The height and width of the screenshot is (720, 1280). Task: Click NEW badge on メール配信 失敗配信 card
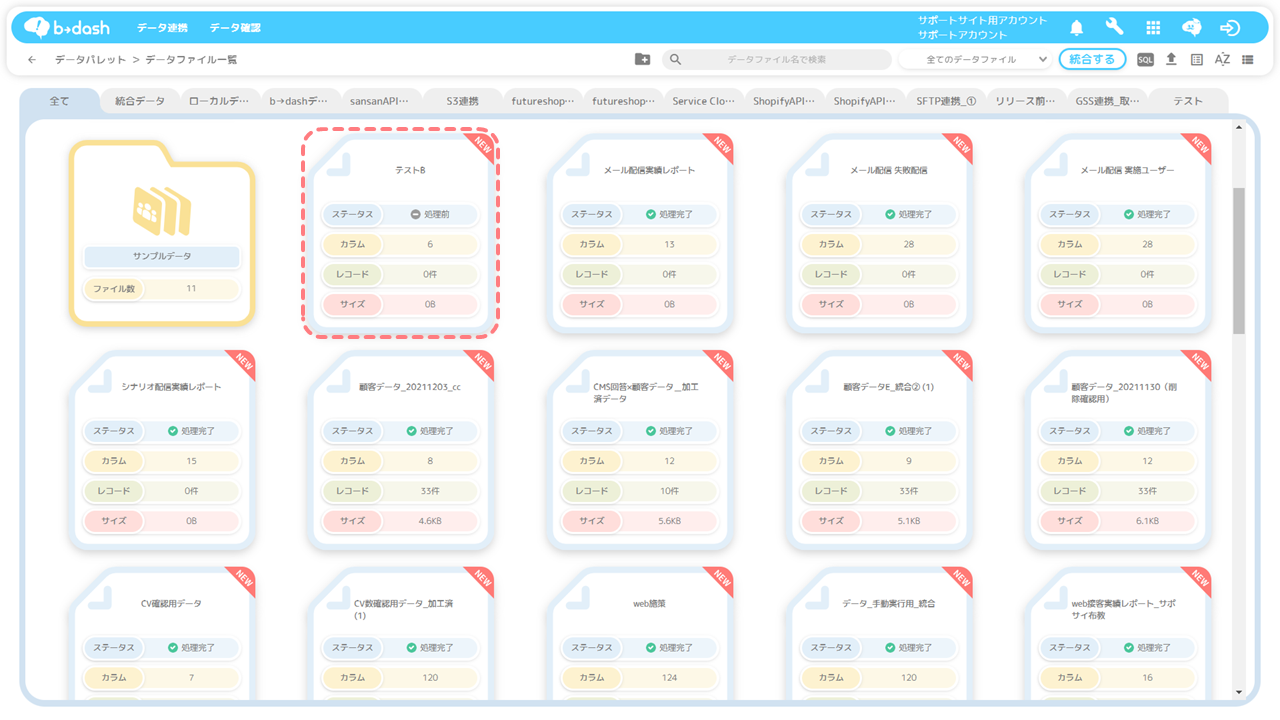click(x=961, y=146)
